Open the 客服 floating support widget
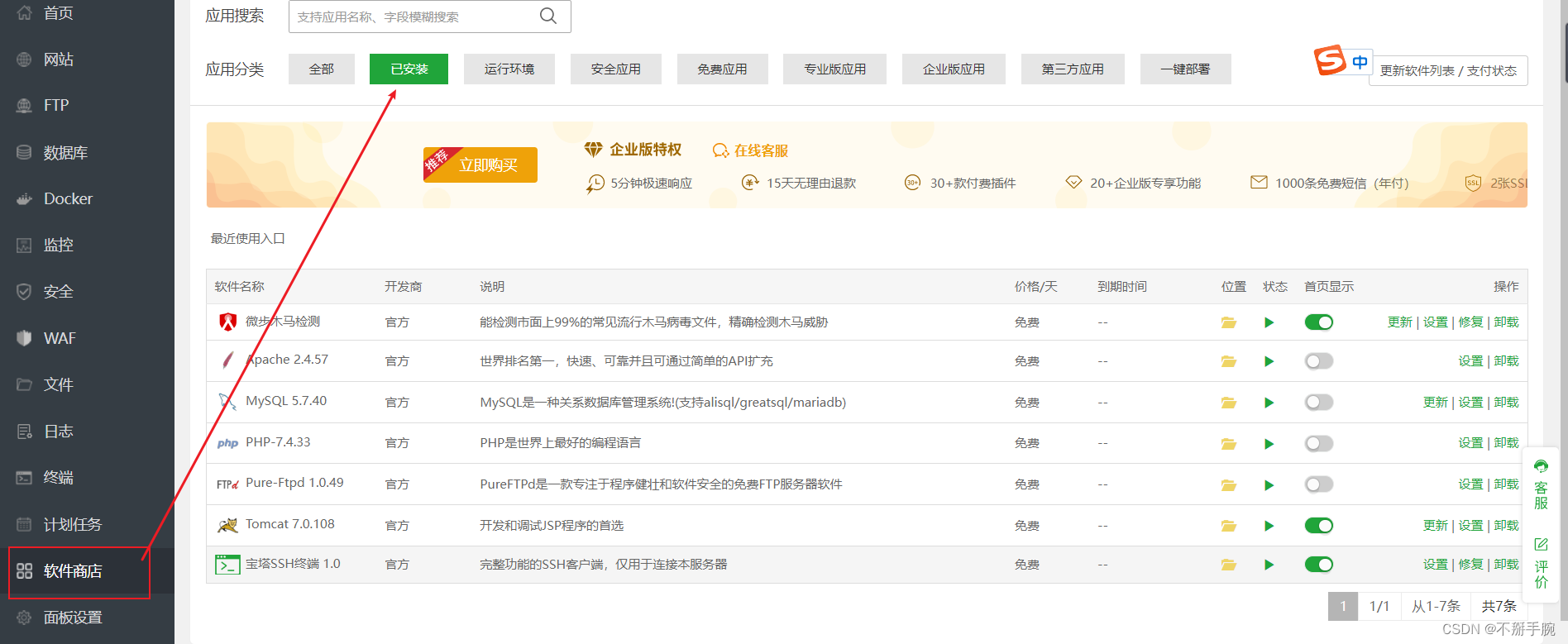Image resolution: width=1568 pixels, height=644 pixels. click(1542, 485)
